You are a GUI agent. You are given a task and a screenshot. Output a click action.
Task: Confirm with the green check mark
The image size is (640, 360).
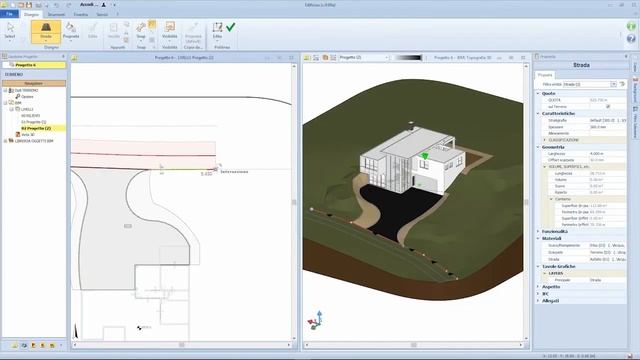pyautogui.click(x=231, y=27)
